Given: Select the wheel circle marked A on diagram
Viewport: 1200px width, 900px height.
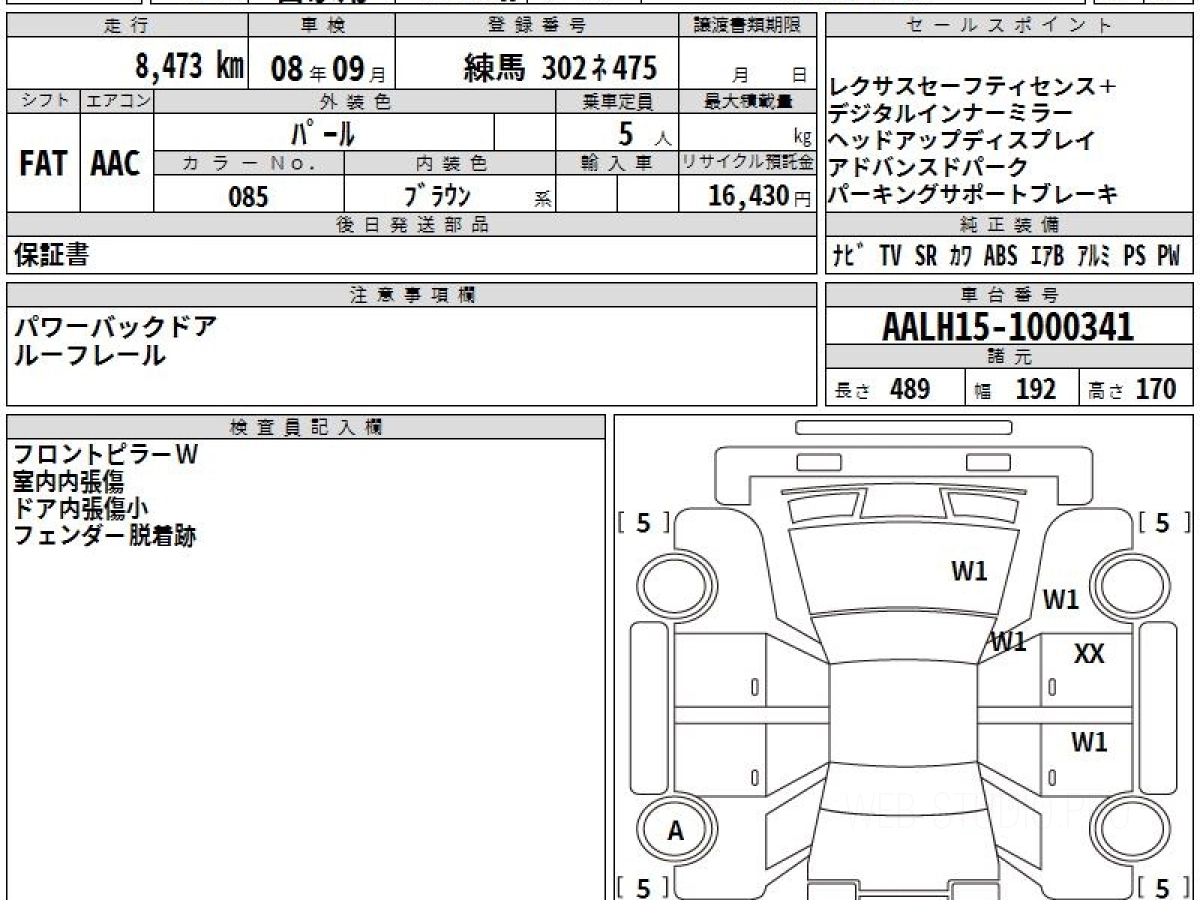Looking at the screenshot, I should (675, 830).
